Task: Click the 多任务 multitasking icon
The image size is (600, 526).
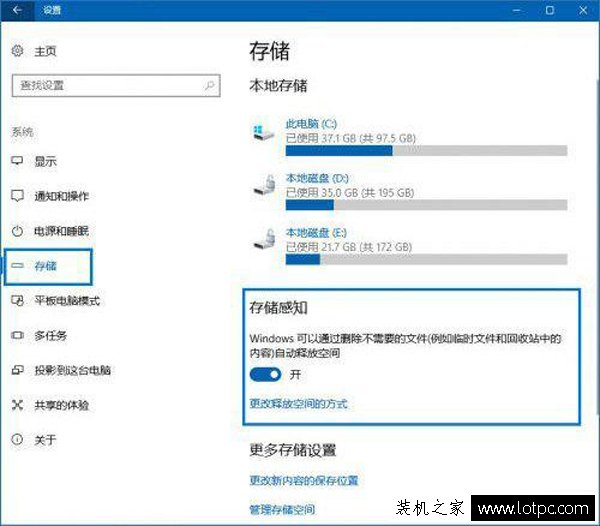Action: (x=17, y=335)
